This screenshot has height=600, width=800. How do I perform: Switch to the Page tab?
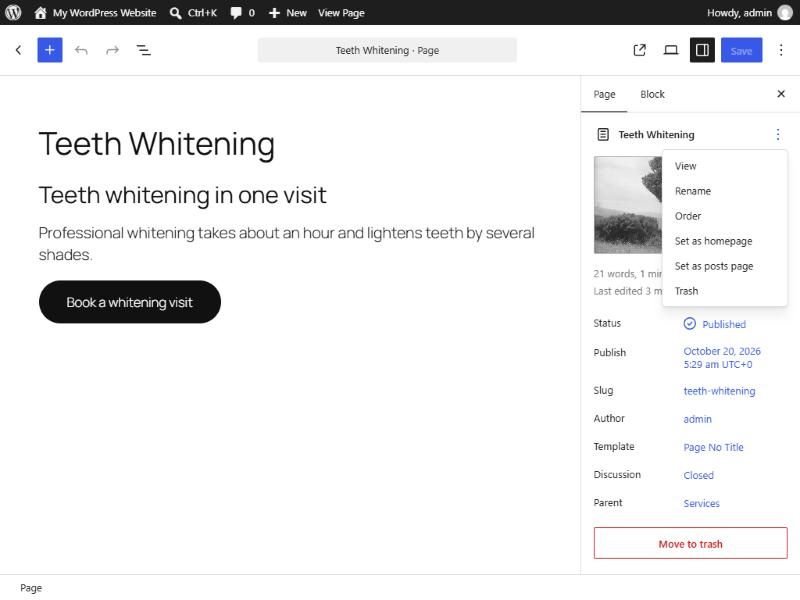[604, 94]
